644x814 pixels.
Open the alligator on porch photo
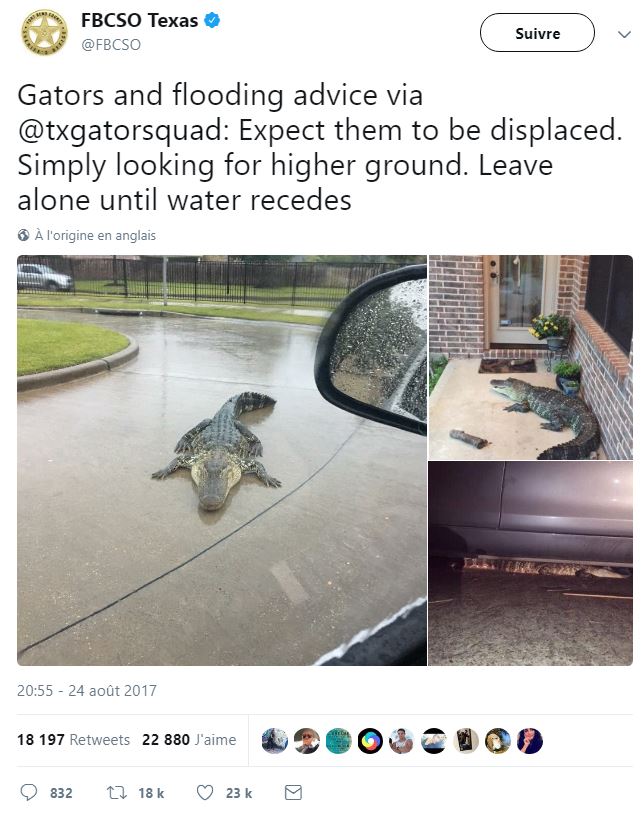(x=530, y=357)
